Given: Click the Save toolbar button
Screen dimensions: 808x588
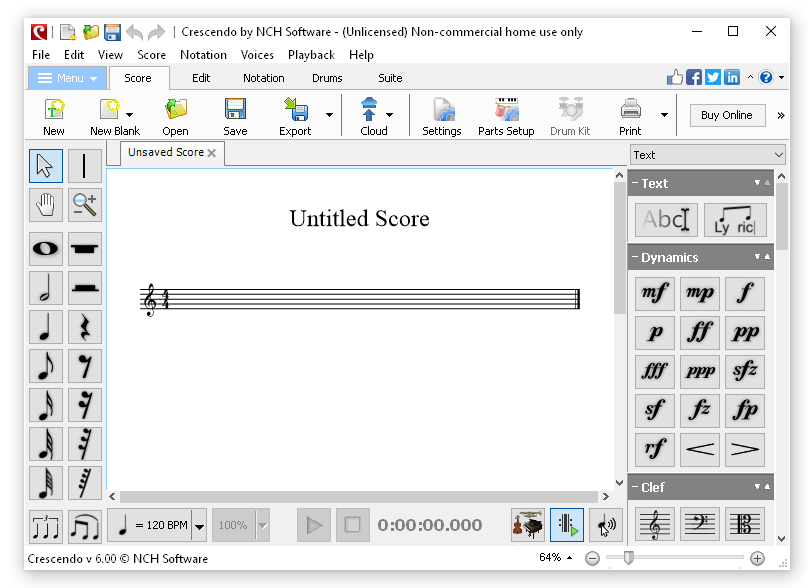Looking at the screenshot, I should click(235, 116).
